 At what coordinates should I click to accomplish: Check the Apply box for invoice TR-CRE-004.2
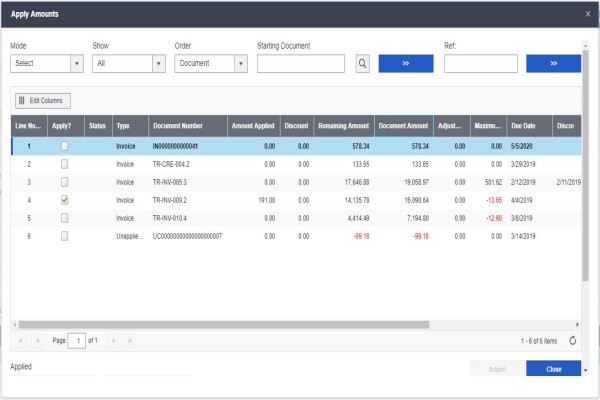coord(65,164)
